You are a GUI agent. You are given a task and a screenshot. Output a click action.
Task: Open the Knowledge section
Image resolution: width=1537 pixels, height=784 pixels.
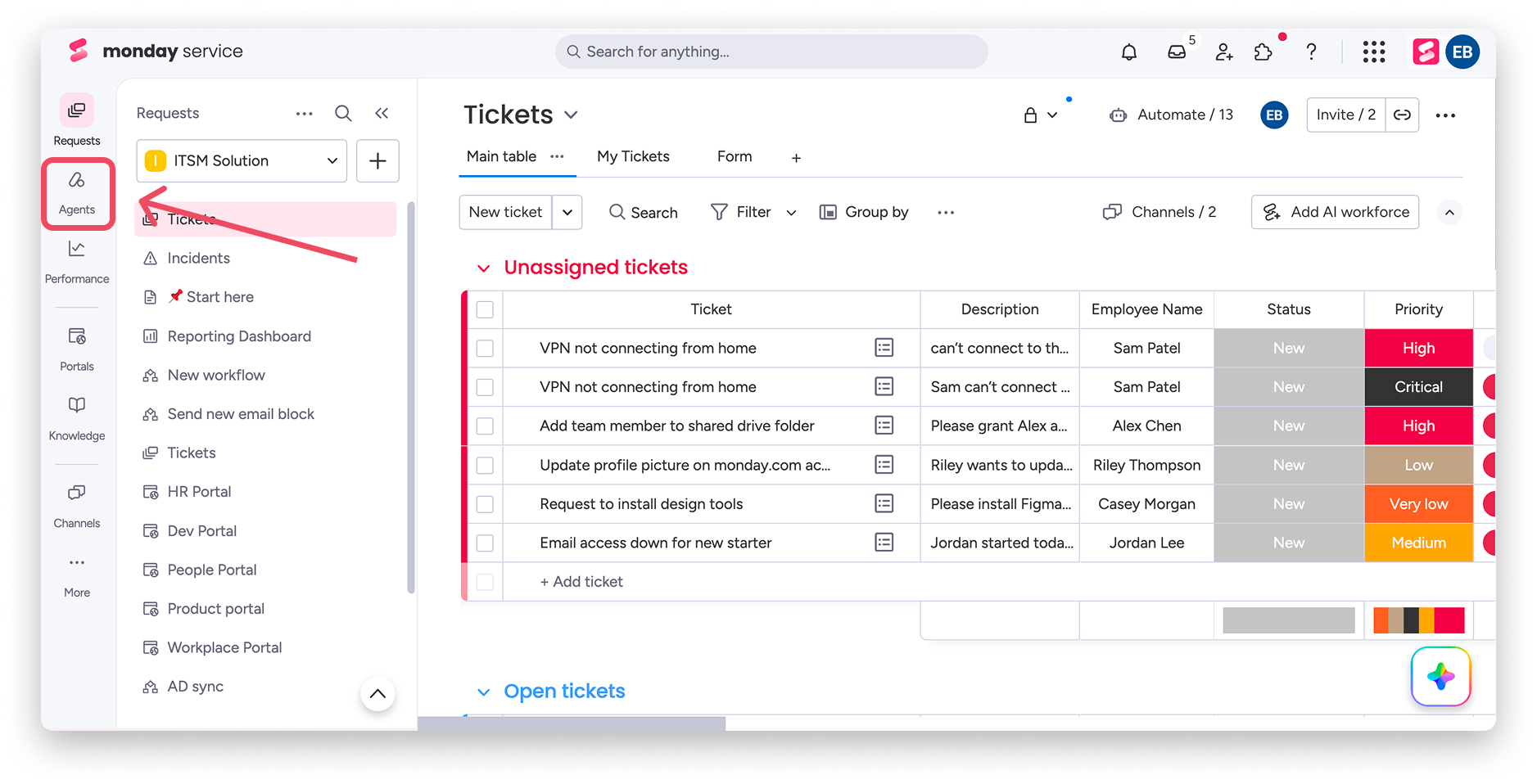tap(77, 418)
